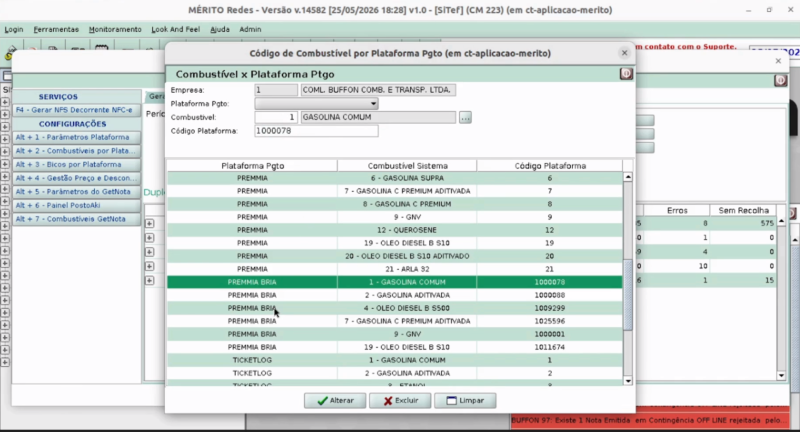Select PREMMIA row 19 - OLEO DIESEL B S10
This screenshot has height=432, width=800.
[394, 243]
